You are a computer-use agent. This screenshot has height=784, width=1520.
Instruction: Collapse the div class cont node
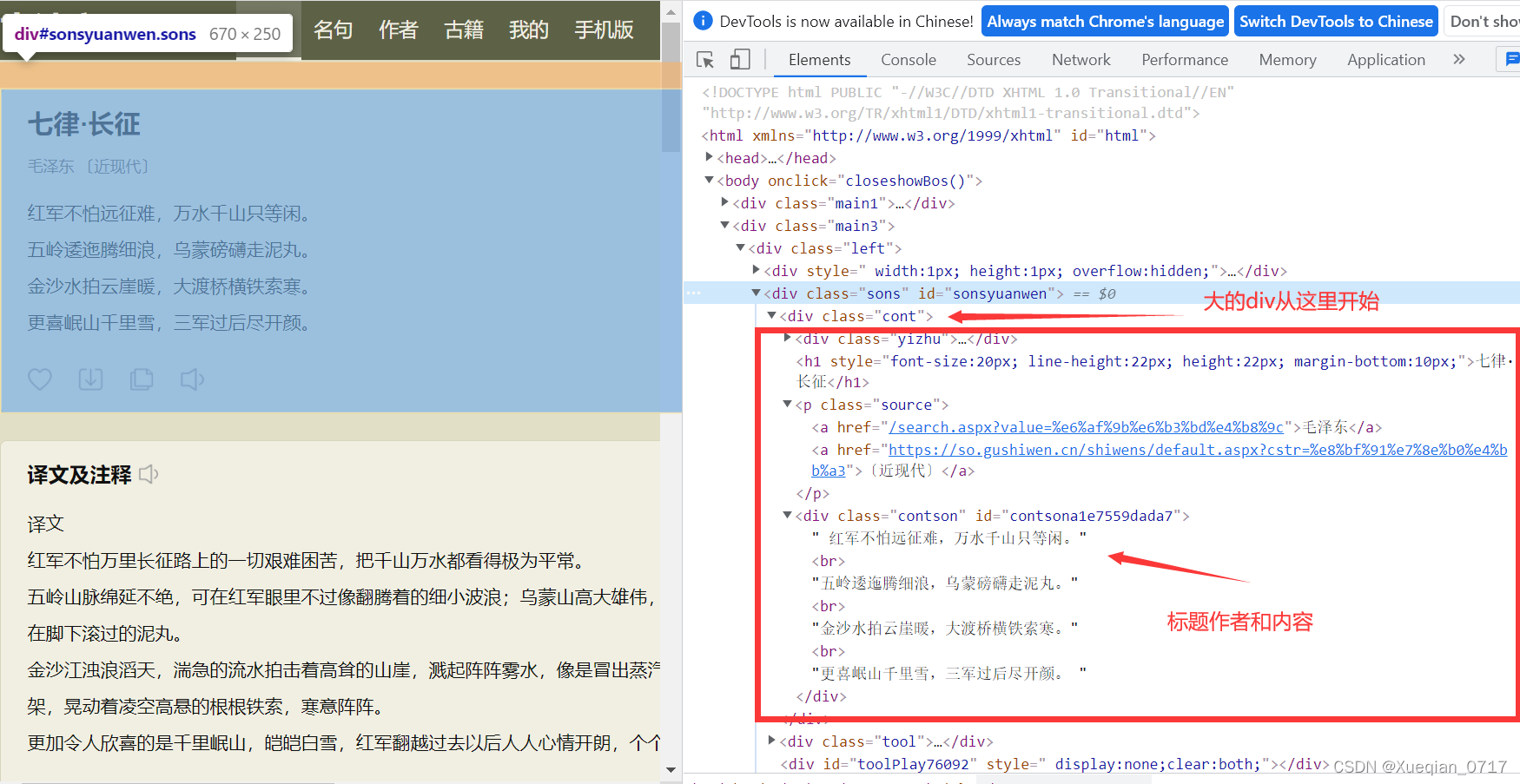pyautogui.click(x=772, y=315)
